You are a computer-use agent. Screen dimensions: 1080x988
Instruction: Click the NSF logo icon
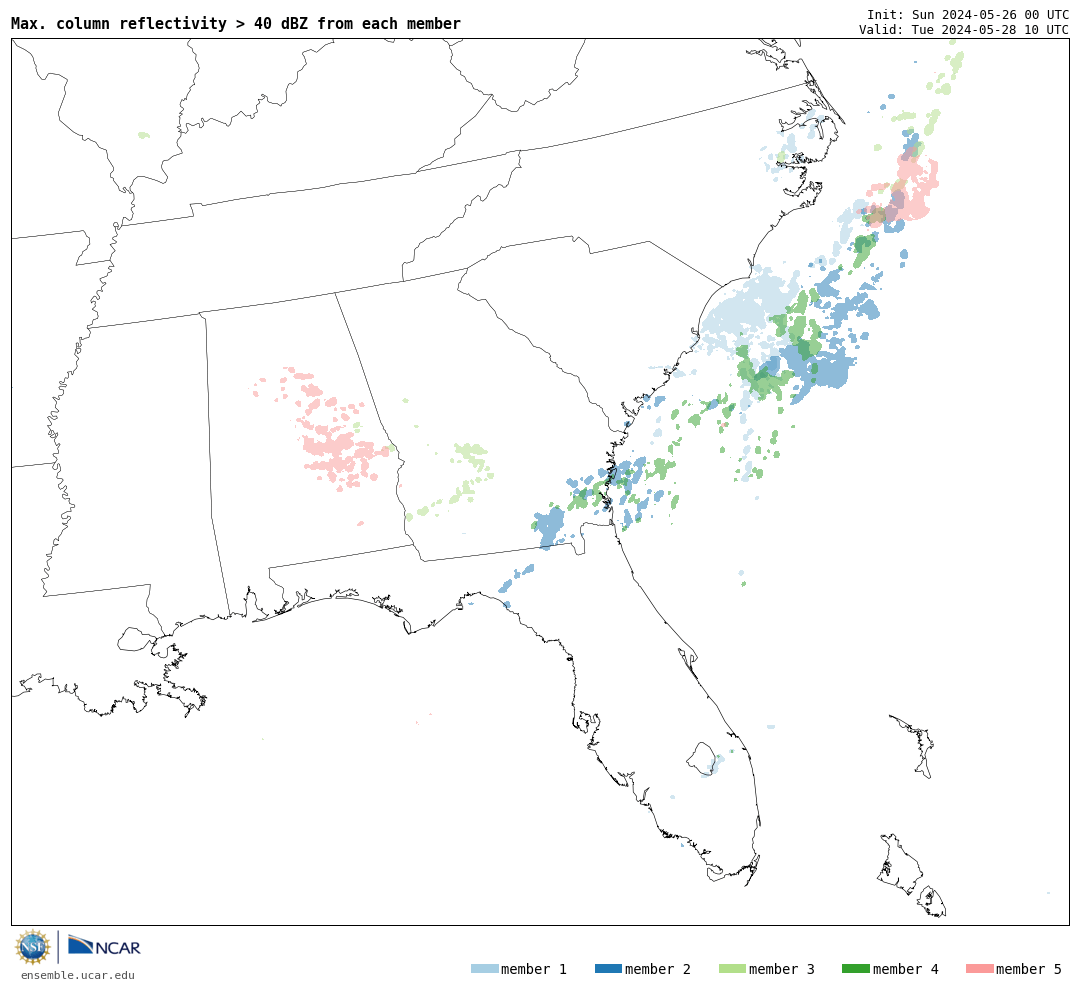[x=32, y=947]
